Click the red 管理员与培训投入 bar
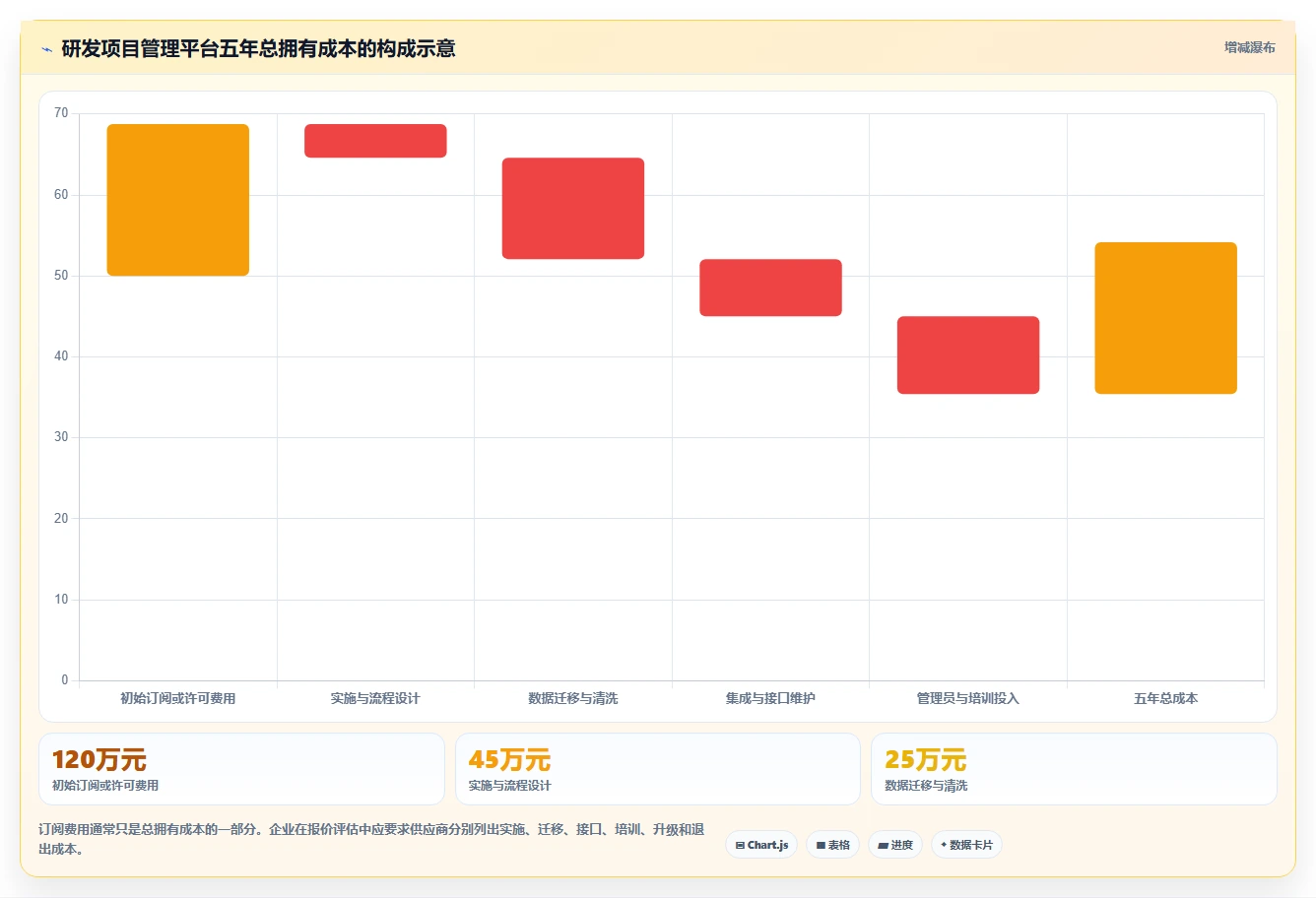The image size is (1316, 898). point(968,355)
